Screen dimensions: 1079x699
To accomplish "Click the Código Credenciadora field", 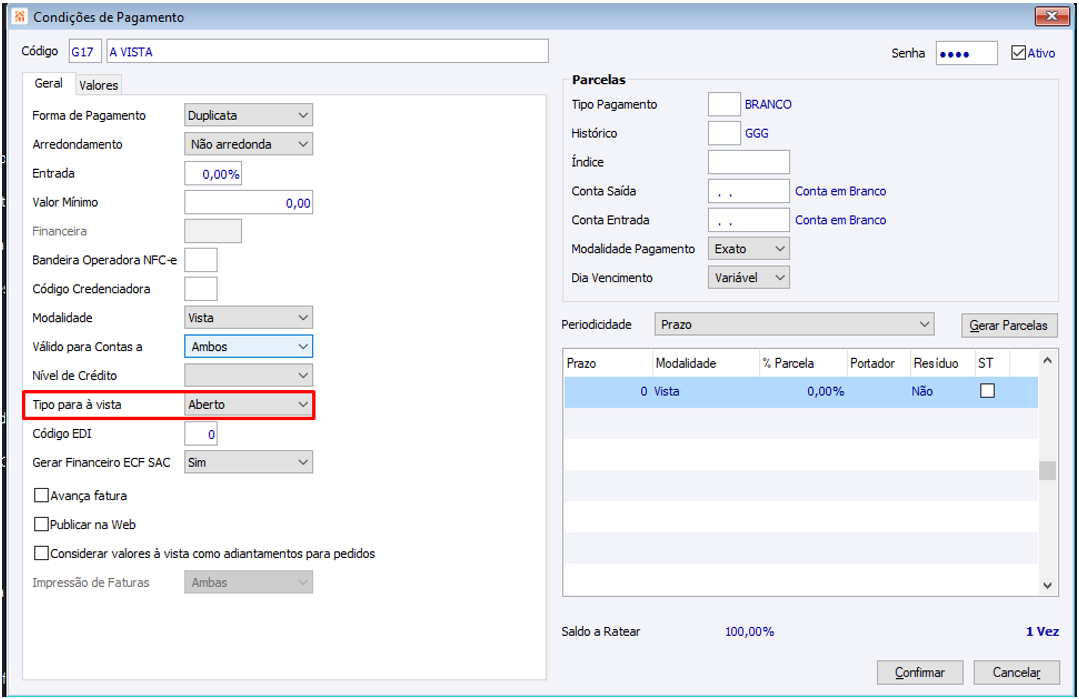I will (x=201, y=289).
